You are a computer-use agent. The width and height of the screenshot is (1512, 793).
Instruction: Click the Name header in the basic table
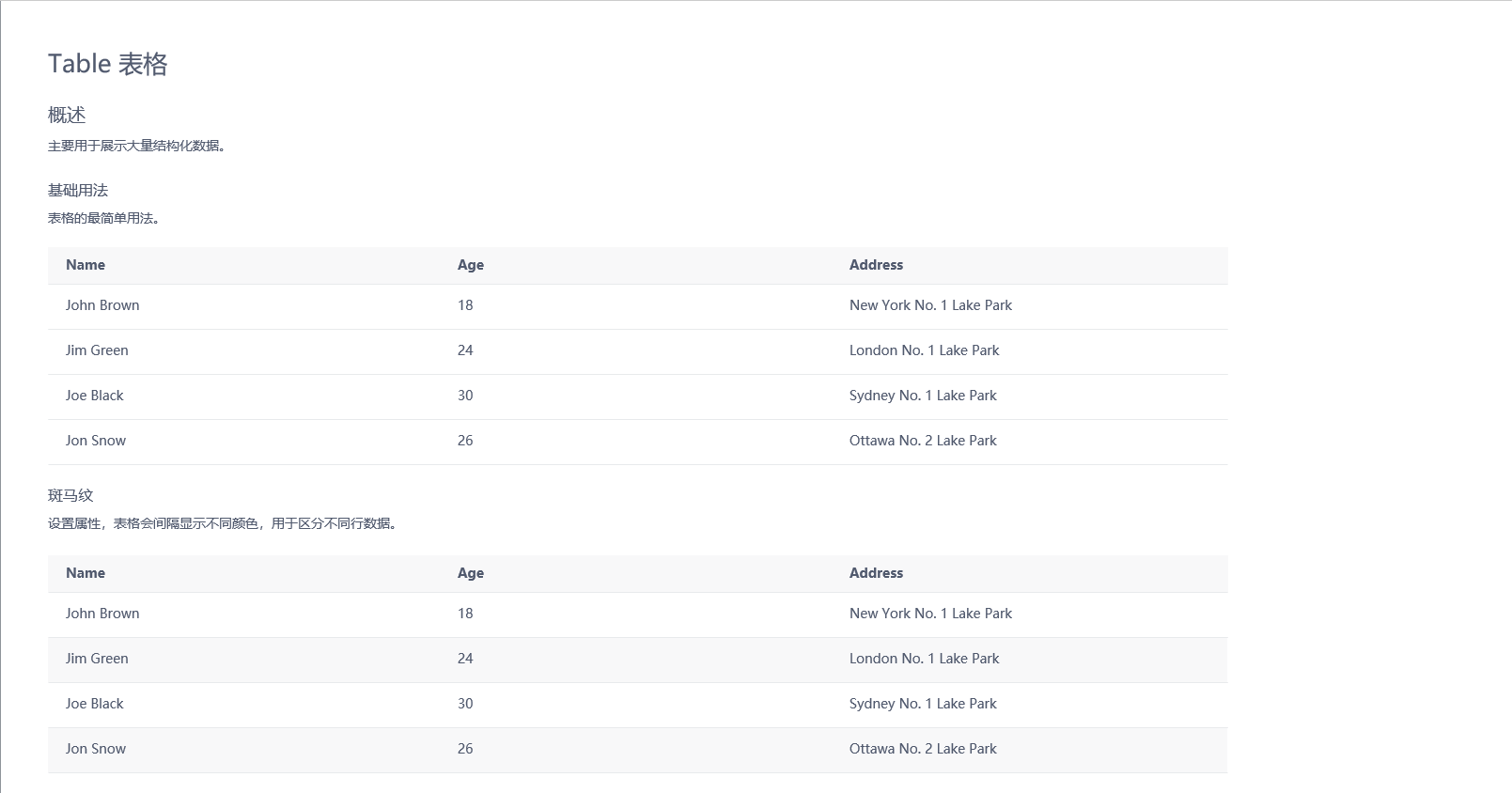click(86, 265)
